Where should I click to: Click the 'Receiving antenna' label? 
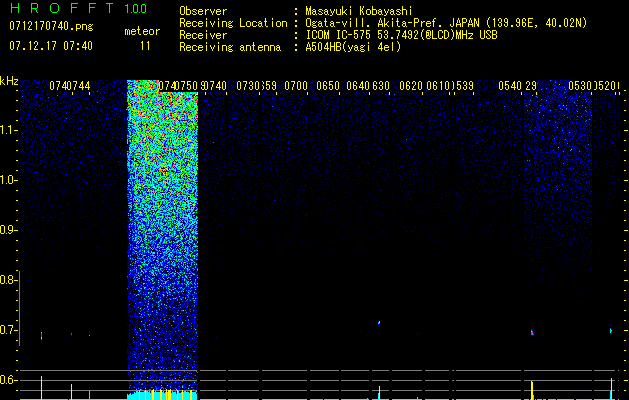pos(230,47)
